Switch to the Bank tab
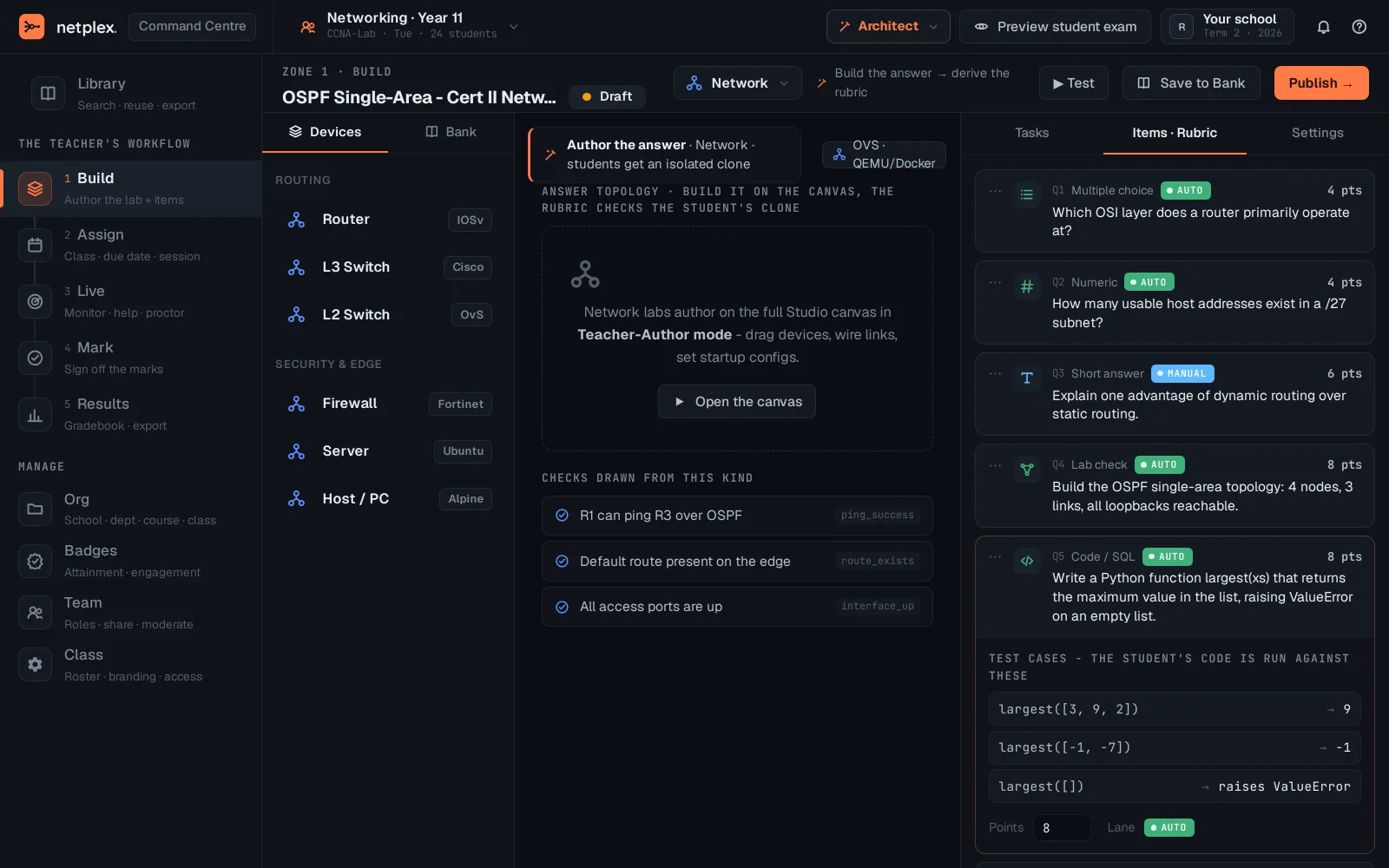The height and width of the screenshot is (868, 1389). click(451, 132)
